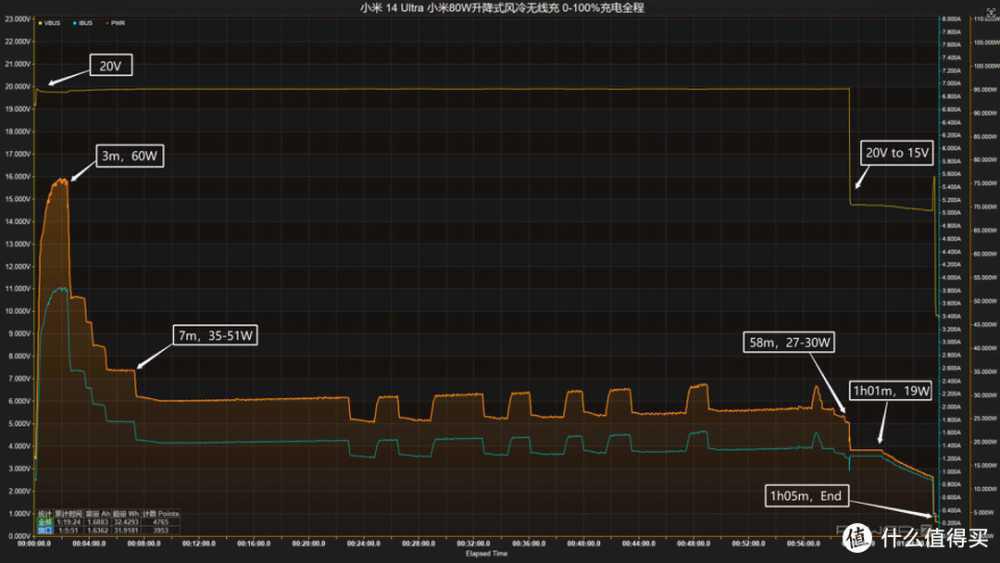
Task: Click the 什么值得买 watermark logo icon
Action: click(857, 537)
